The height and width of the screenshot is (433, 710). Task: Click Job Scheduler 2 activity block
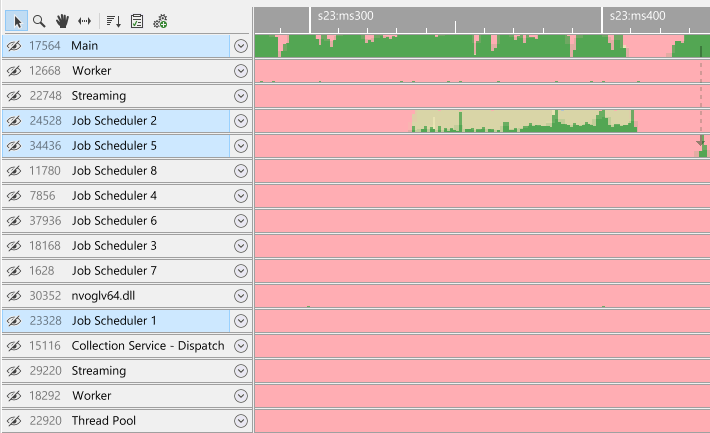coord(524,121)
